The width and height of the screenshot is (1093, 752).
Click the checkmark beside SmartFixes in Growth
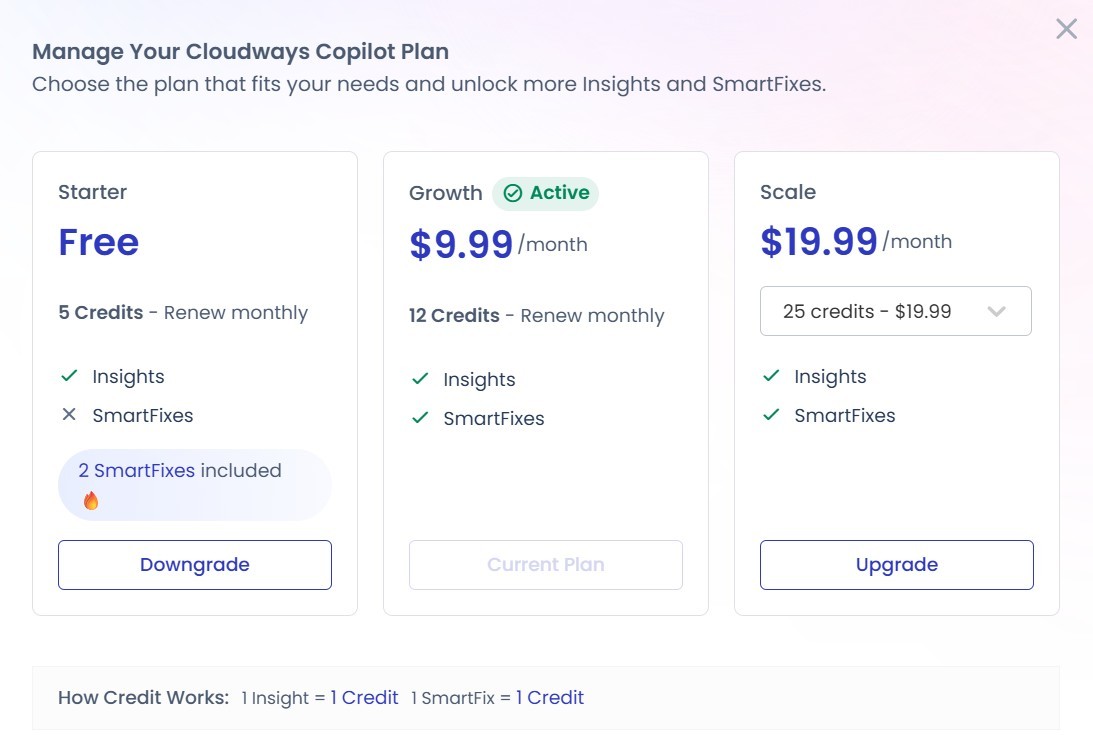click(419, 418)
